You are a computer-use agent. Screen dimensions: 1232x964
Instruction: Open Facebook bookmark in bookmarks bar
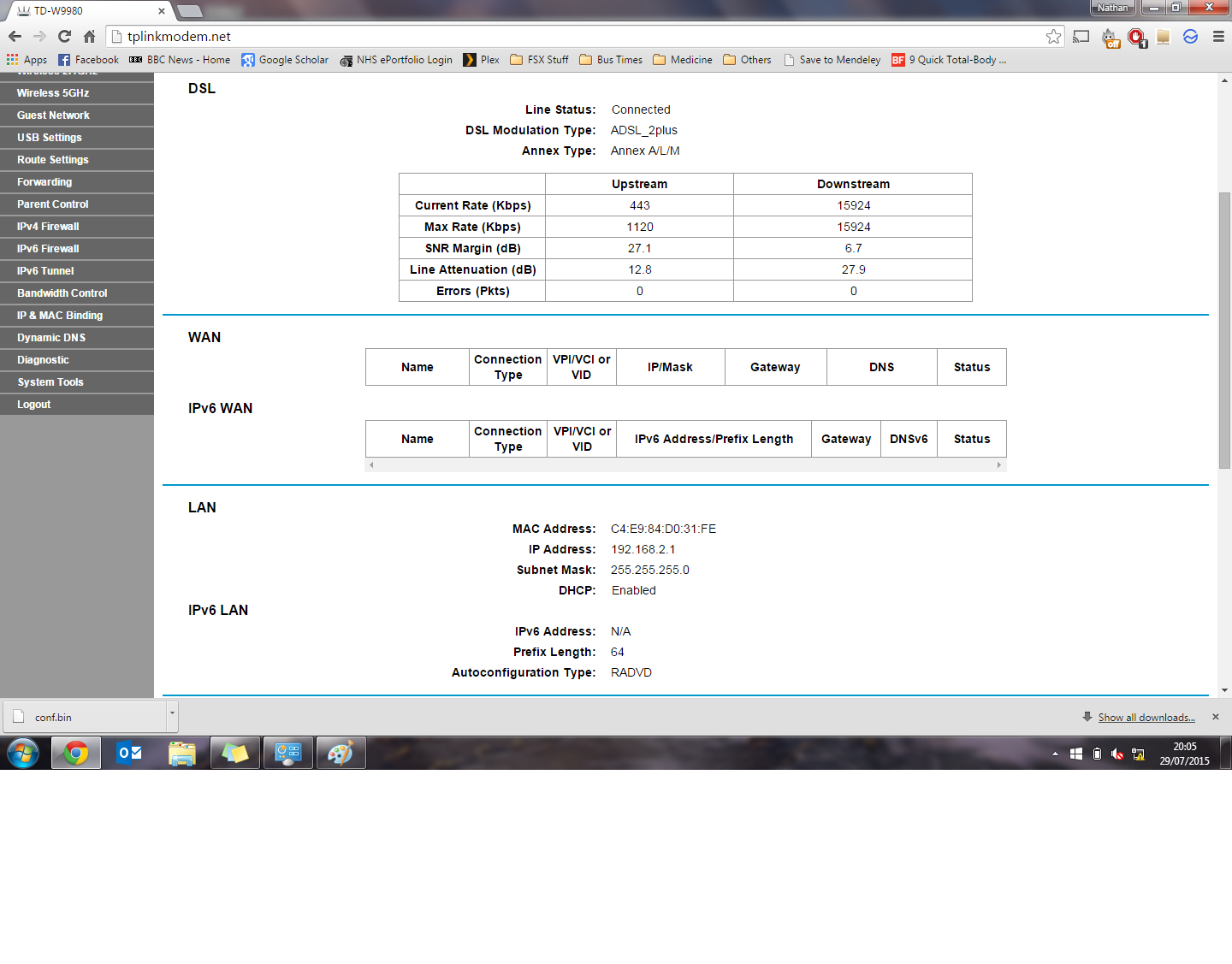(88, 60)
